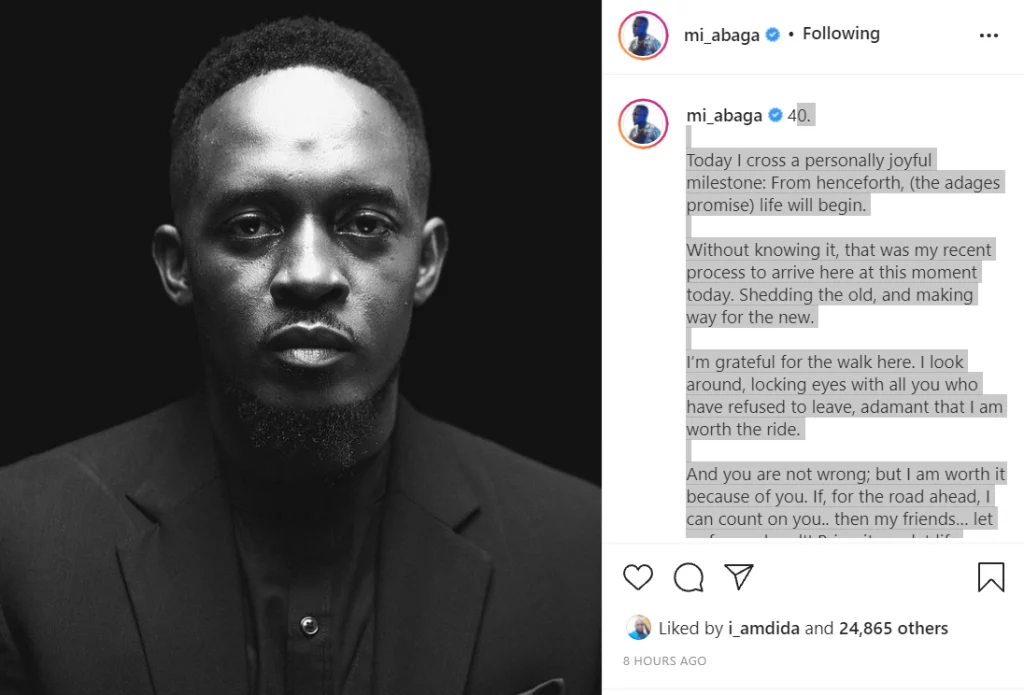Click the 8 HOURS AGO timestamp

point(664,660)
